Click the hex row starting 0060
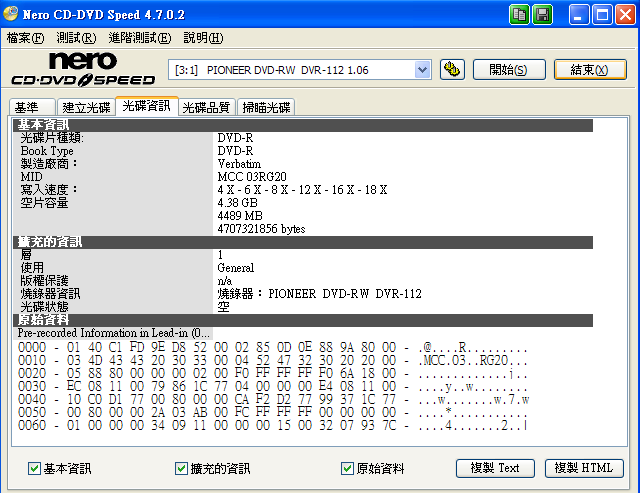This screenshot has width=640, height=493. click(x=273, y=426)
